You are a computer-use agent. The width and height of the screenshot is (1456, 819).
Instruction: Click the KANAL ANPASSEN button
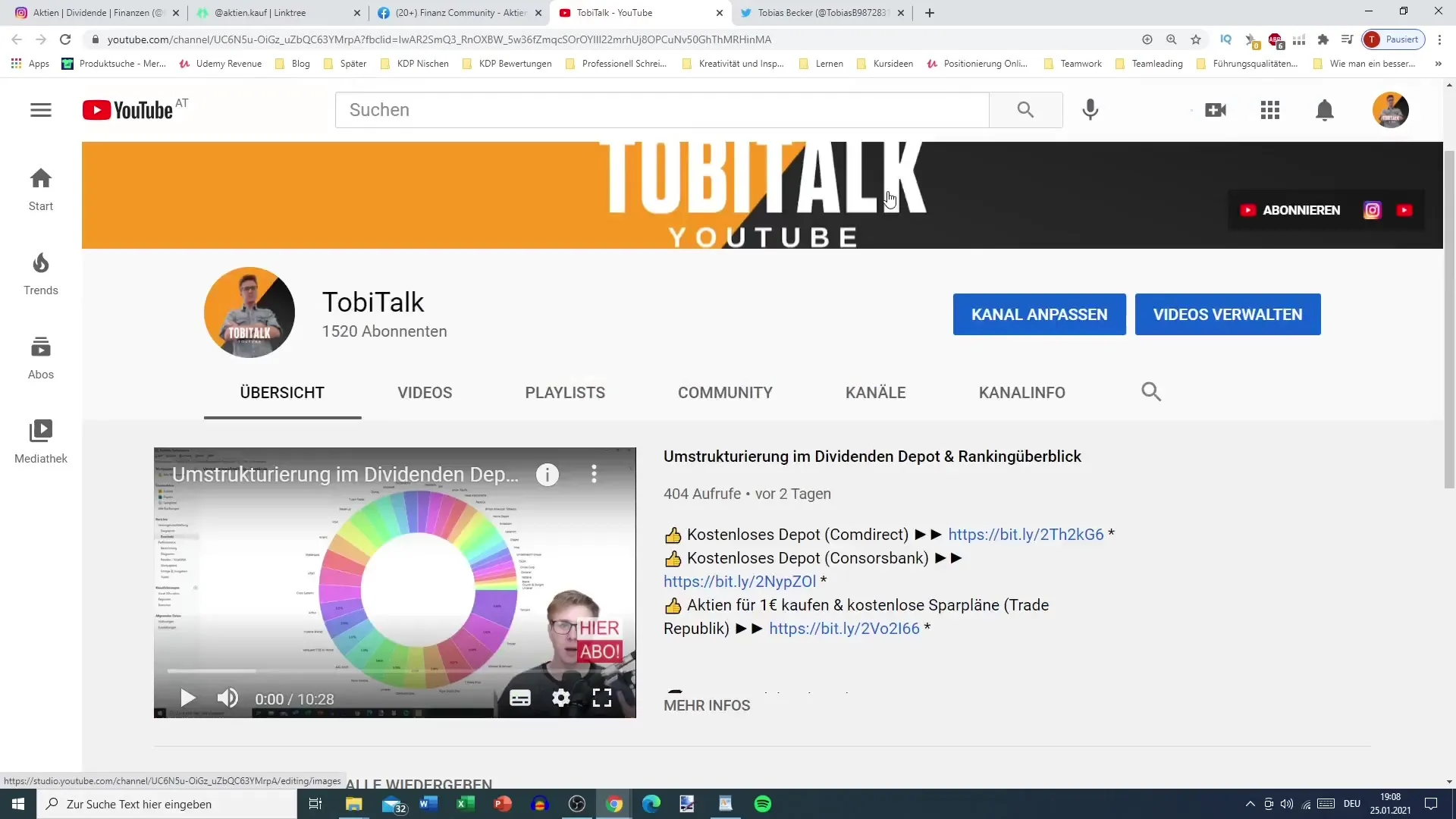pyautogui.click(x=1040, y=314)
